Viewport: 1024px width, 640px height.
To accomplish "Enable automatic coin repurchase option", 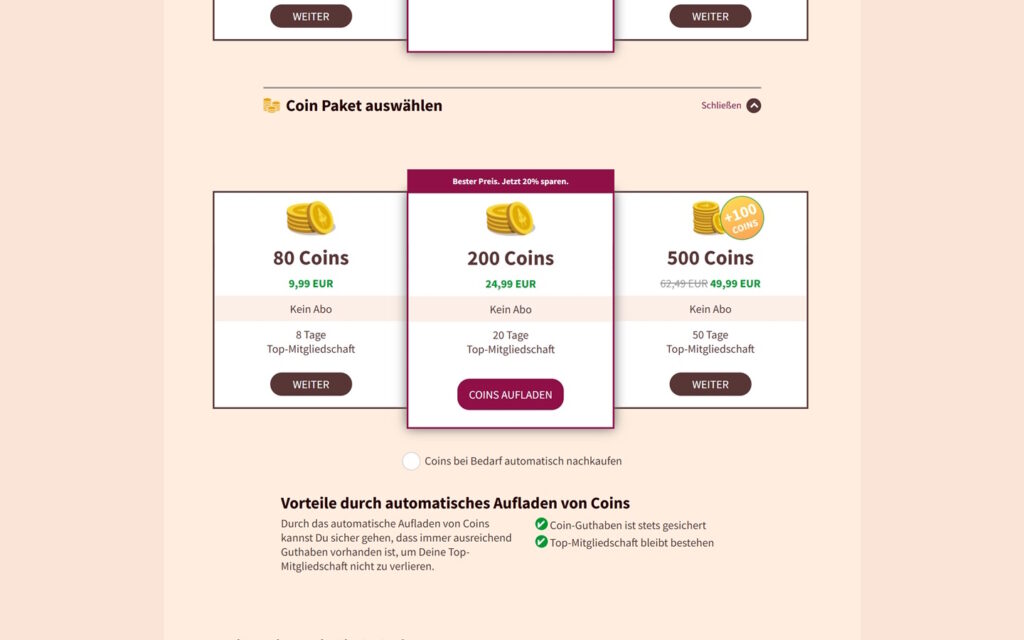I will coord(411,461).
